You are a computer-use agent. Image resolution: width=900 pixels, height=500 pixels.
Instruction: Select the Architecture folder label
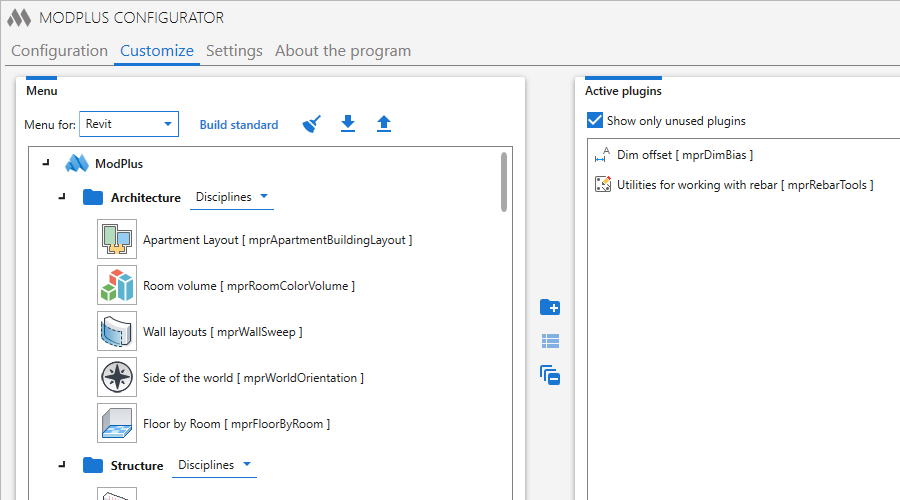coord(146,197)
